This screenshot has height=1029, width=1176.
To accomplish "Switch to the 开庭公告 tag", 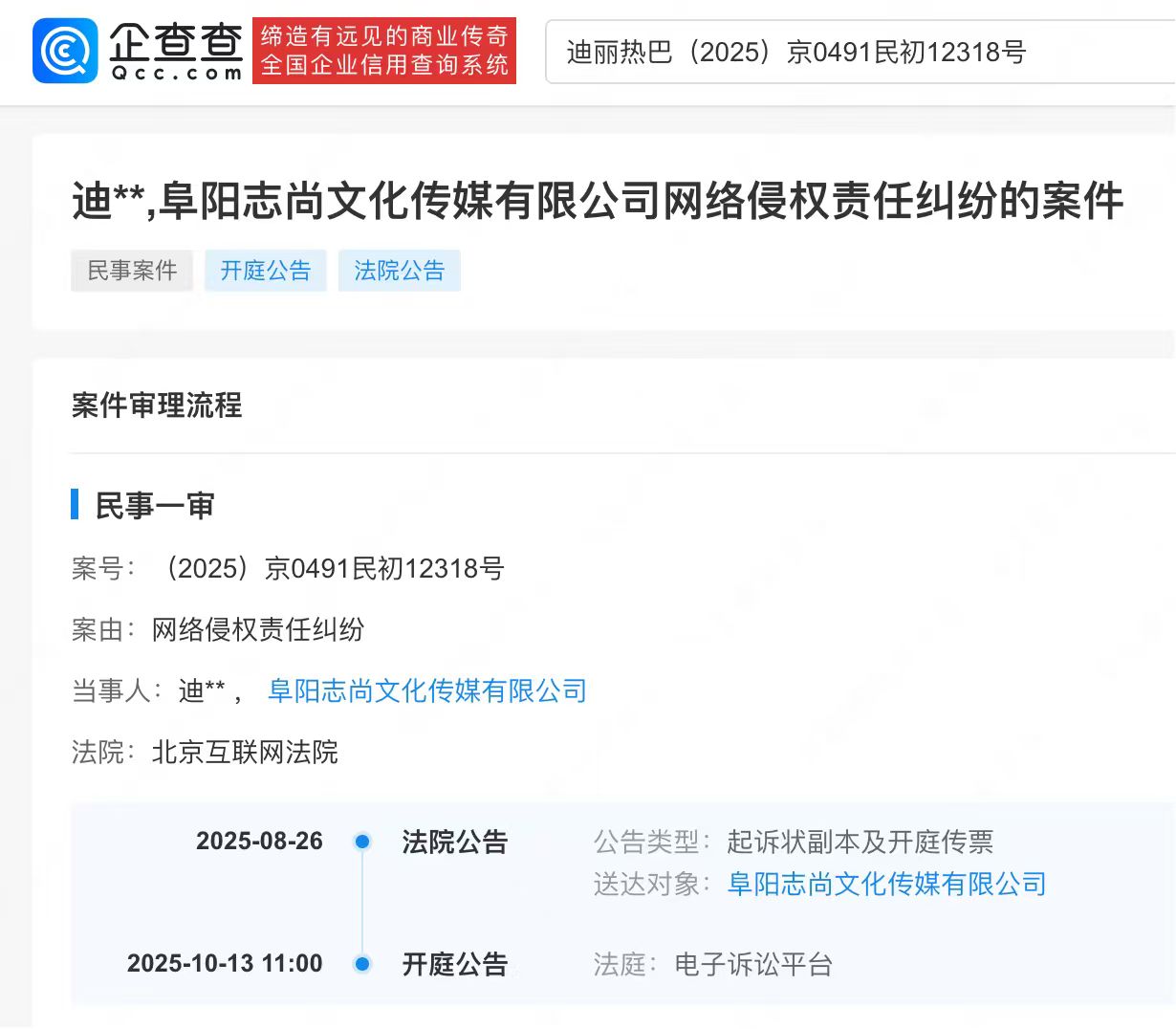I will coord(266,271).
